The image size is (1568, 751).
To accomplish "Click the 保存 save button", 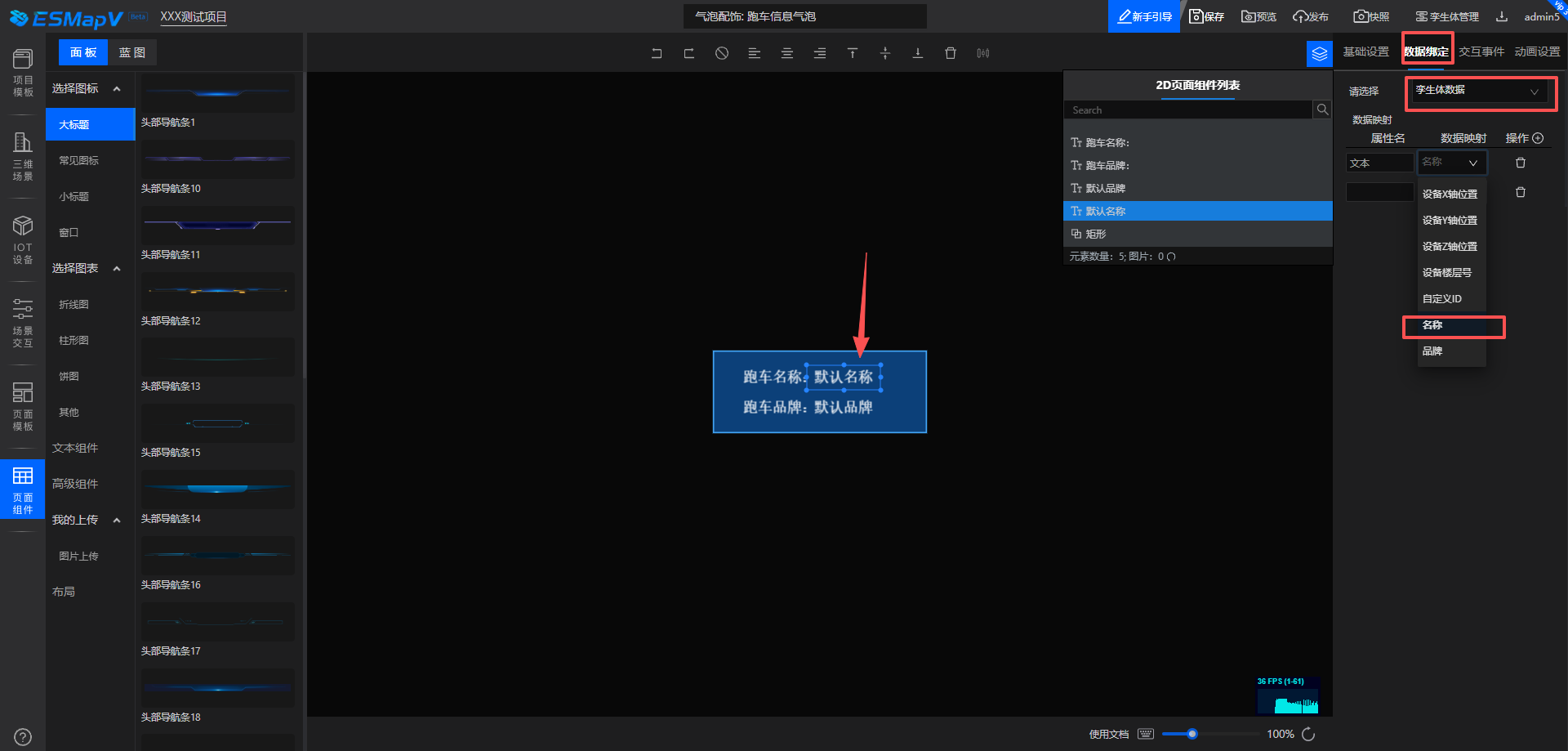I will pyautogui.click(x=1206, y=16).
